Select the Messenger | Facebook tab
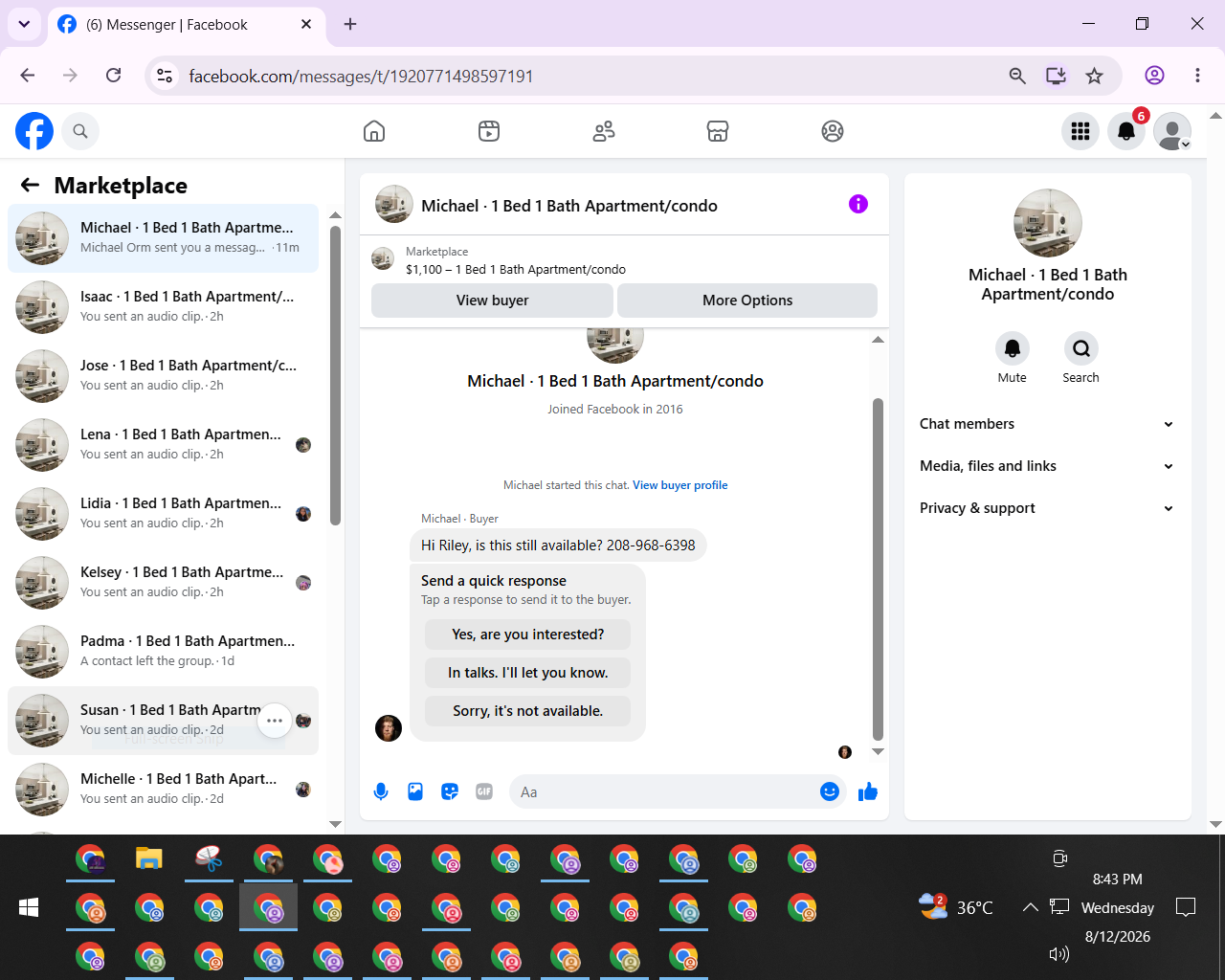The height and width of the screenshot is (980, 1225). (187, 25)
